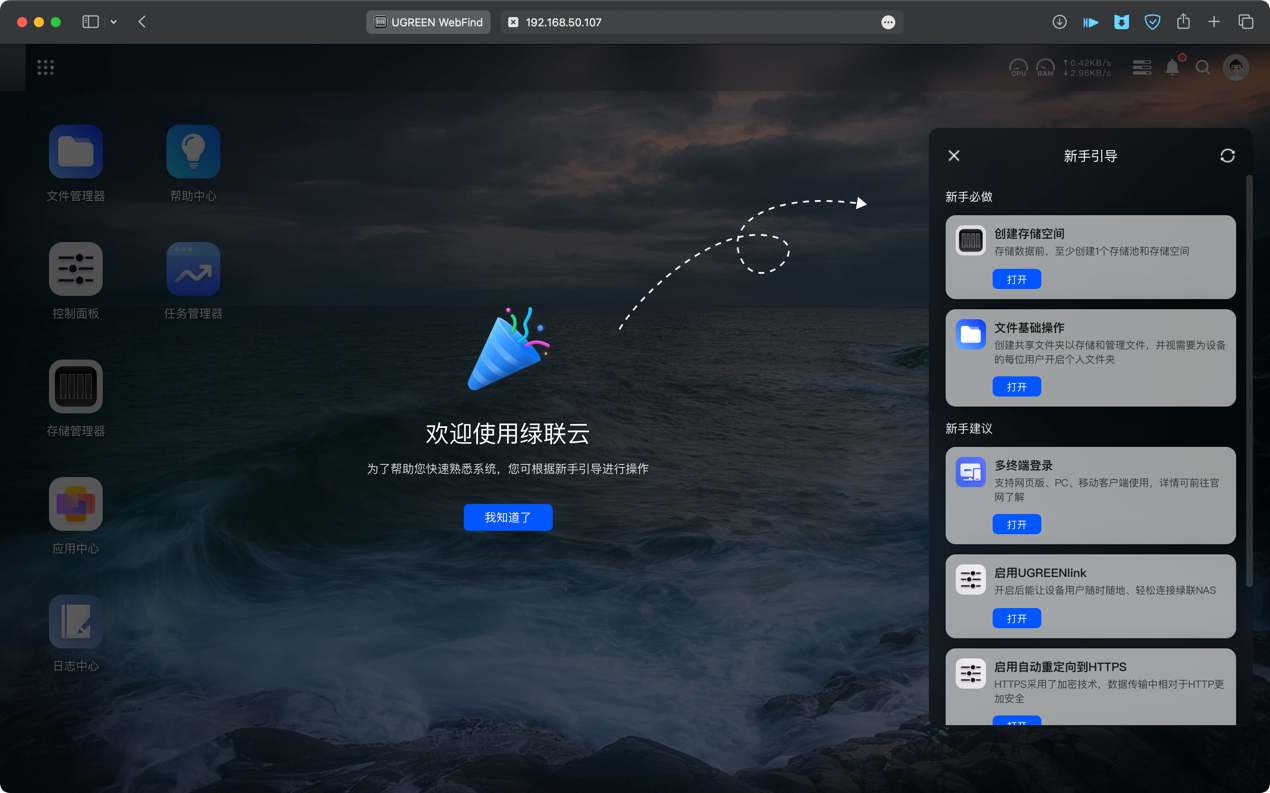The height and width of the screenshot is (793, 1270).
Task: Click the guide panel vertical scrollbar
Action: point(1249,380)
